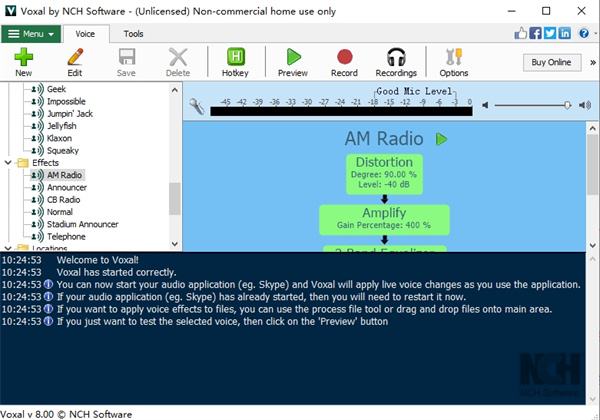The image size is (600, 420).
Task: Open the Amplify effect block
Action: (385, 220)
